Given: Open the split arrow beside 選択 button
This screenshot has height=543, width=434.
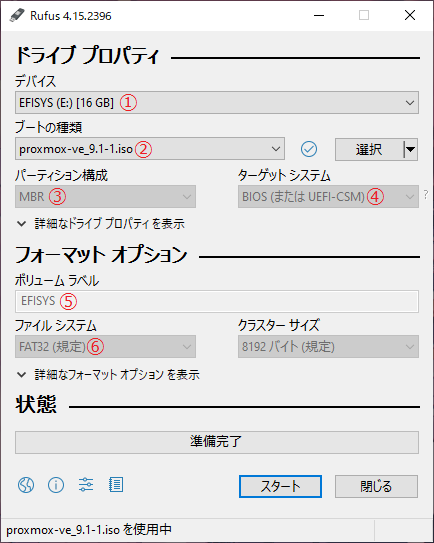Looking at the screenshot, I should pos(411,150).
